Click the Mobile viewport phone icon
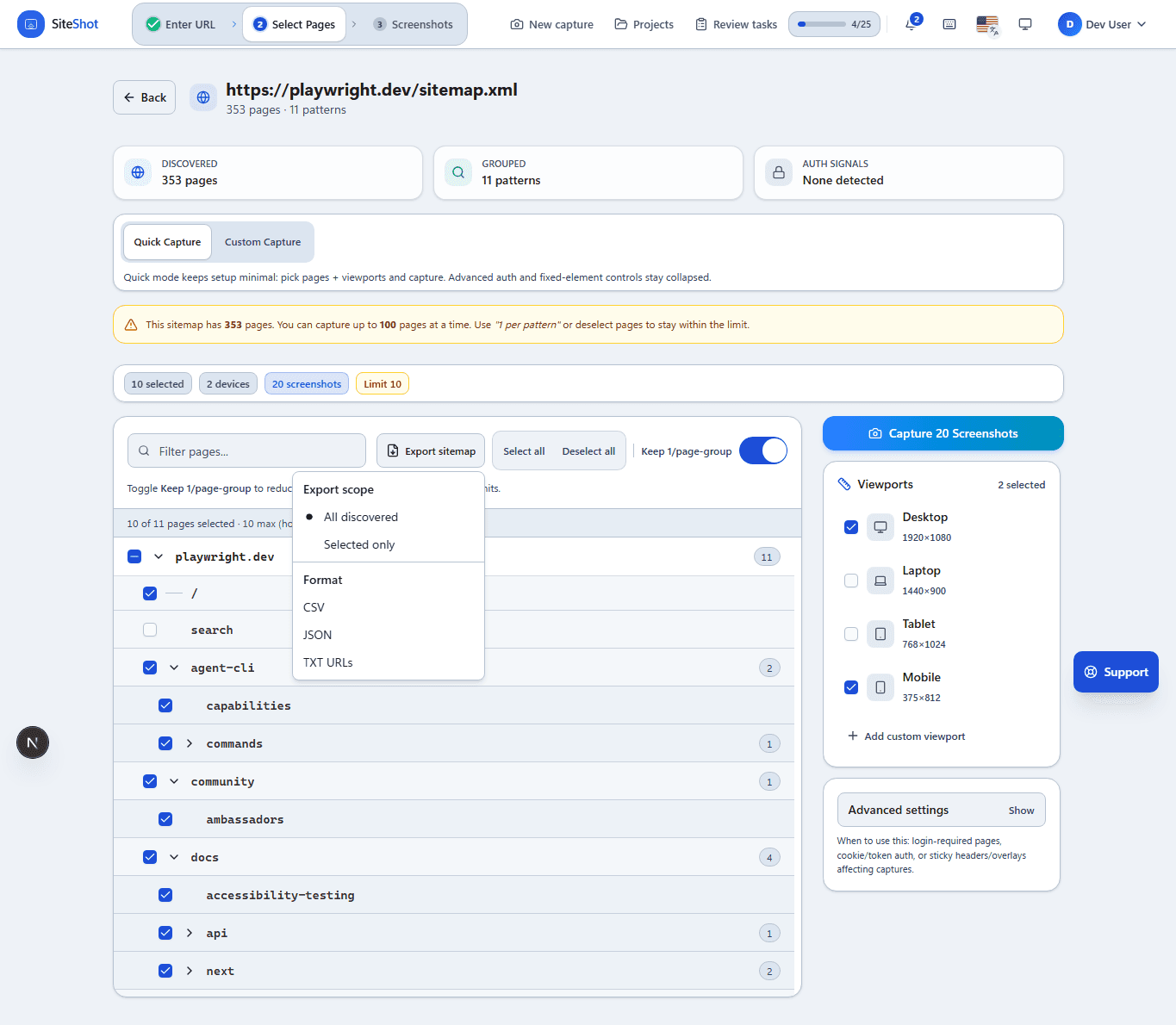Viewport: 1176px width, 1025px height. pos(880,687)
